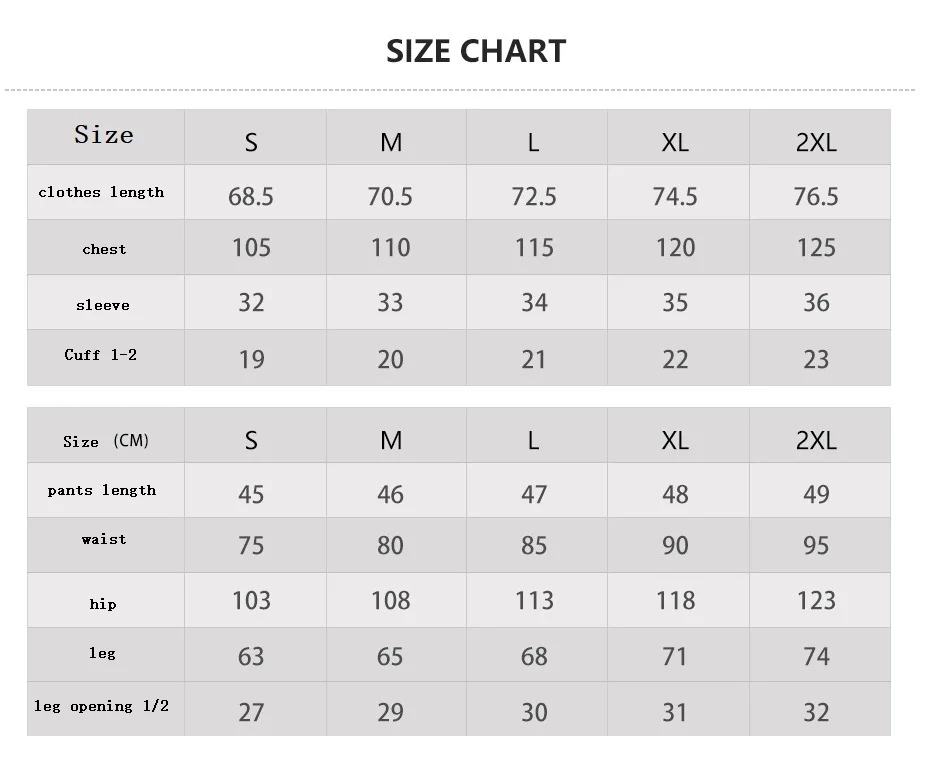This screenshot has height=766, width=940.
Task: Click the Size (CM) header cell
Action: pyautogui.click(x=106, y=441)
